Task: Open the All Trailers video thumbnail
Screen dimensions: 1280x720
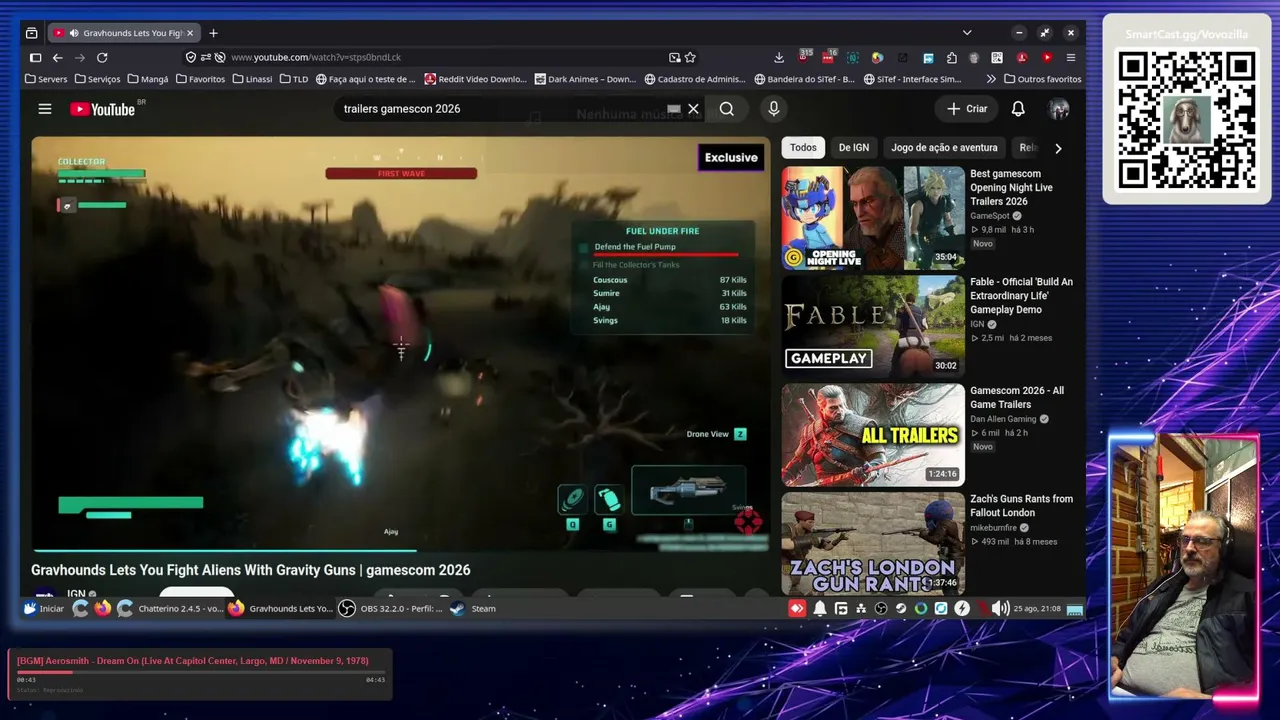Action: click(x=873, y=435)
